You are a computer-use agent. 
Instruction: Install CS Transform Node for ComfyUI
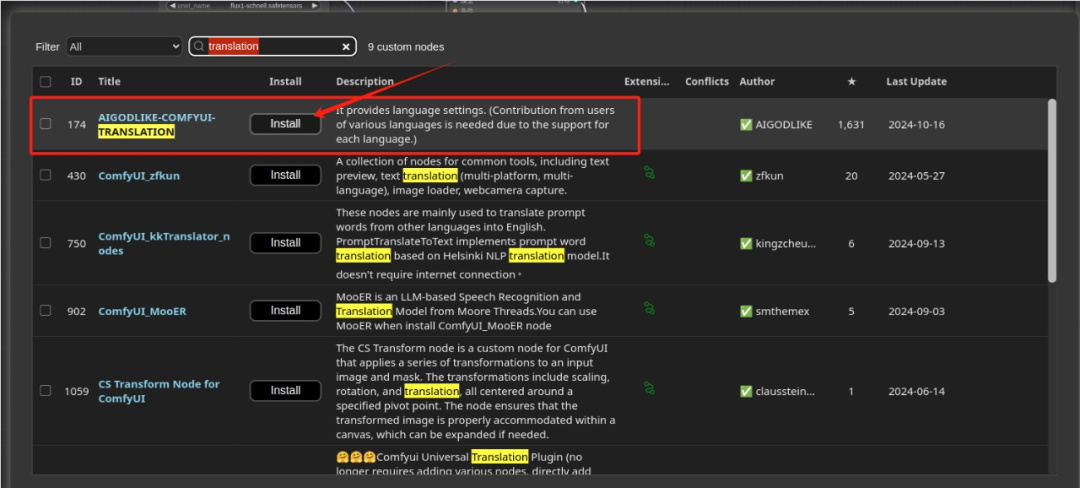tap(285, 390)
